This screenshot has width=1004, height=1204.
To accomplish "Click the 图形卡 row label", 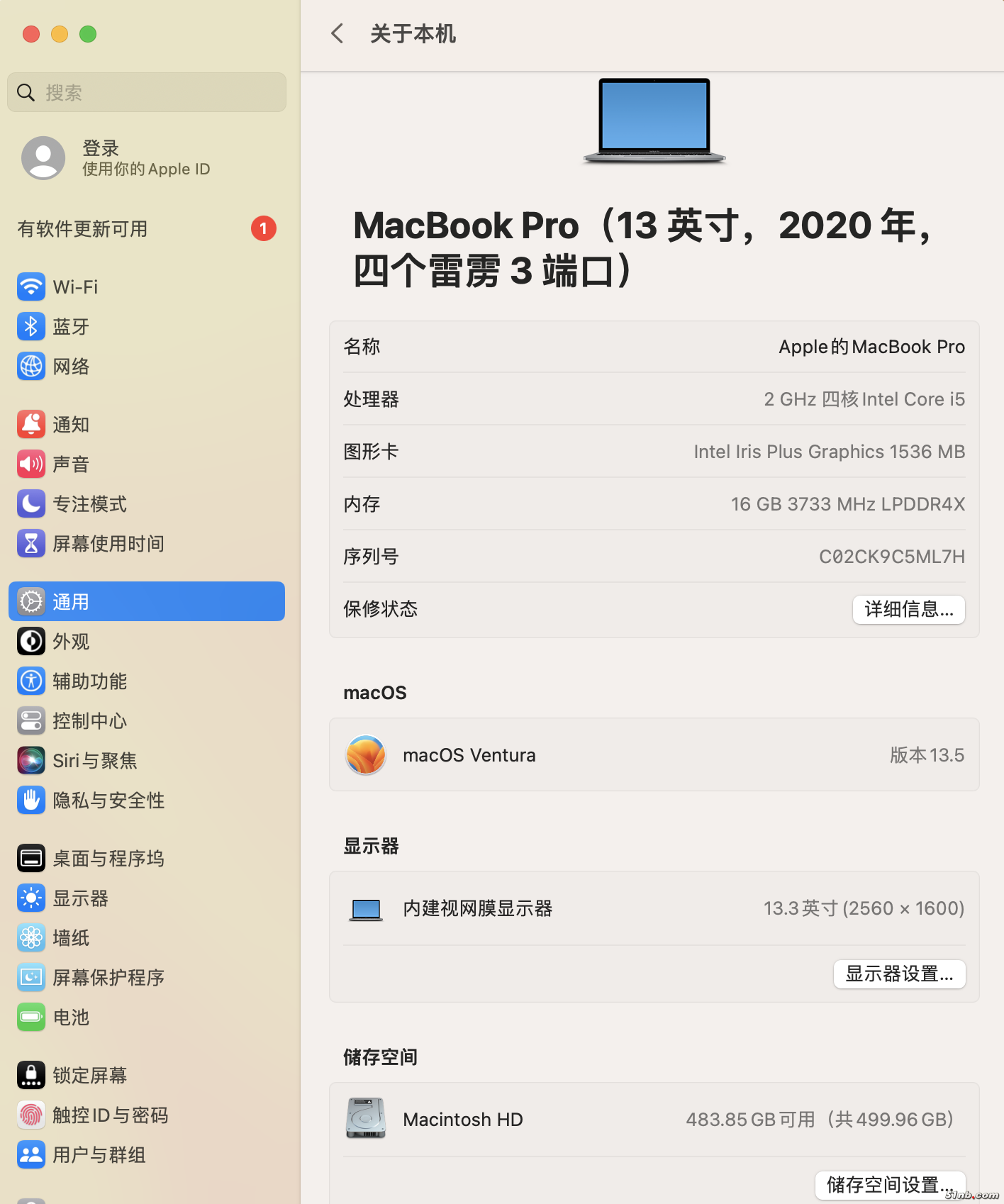I will pos(371,452).
